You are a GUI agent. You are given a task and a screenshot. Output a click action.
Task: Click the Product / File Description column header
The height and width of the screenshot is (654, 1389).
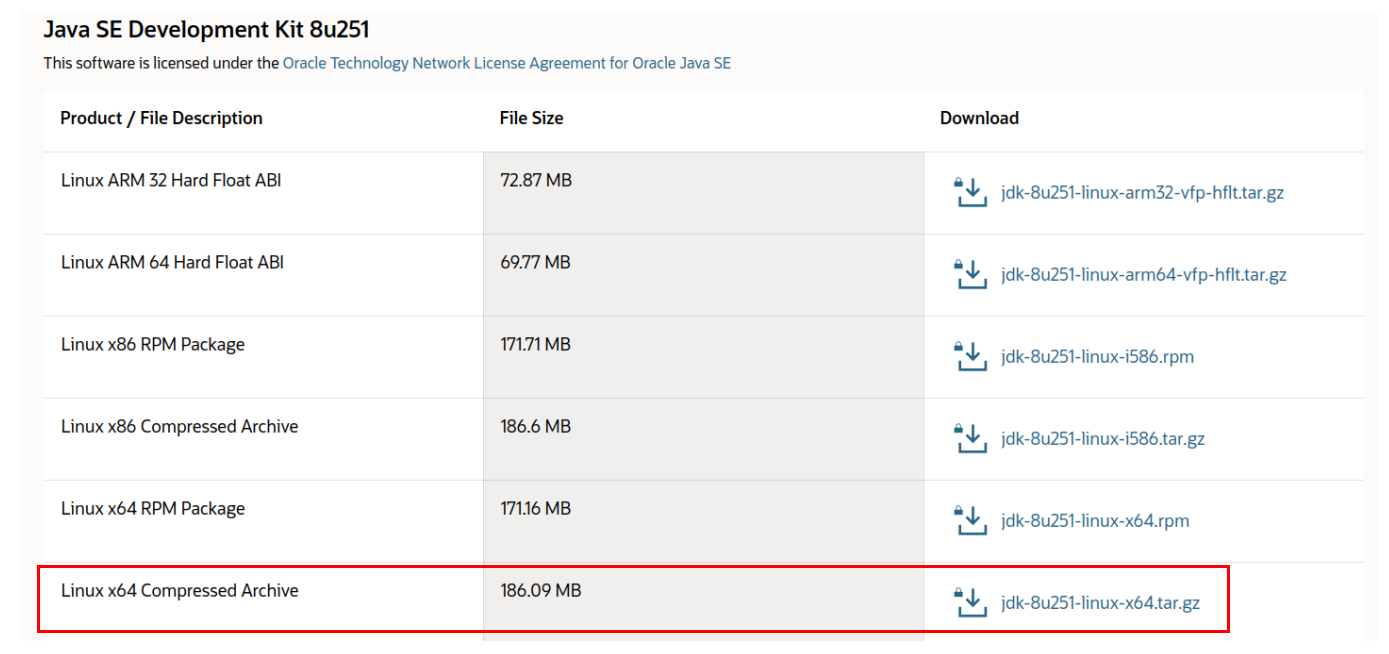161,118
